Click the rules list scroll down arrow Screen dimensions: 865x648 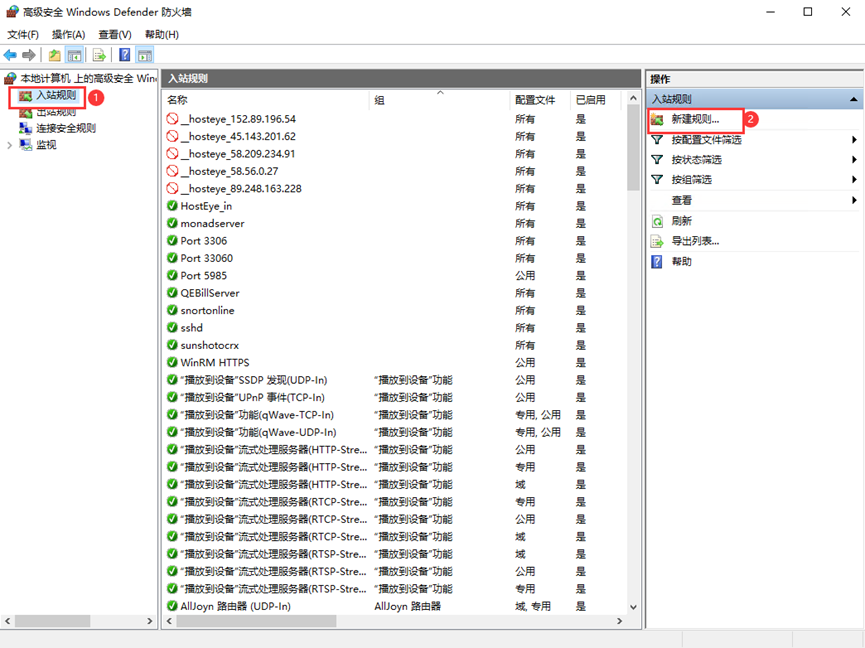pyautogui.click(x=633, y=607)
